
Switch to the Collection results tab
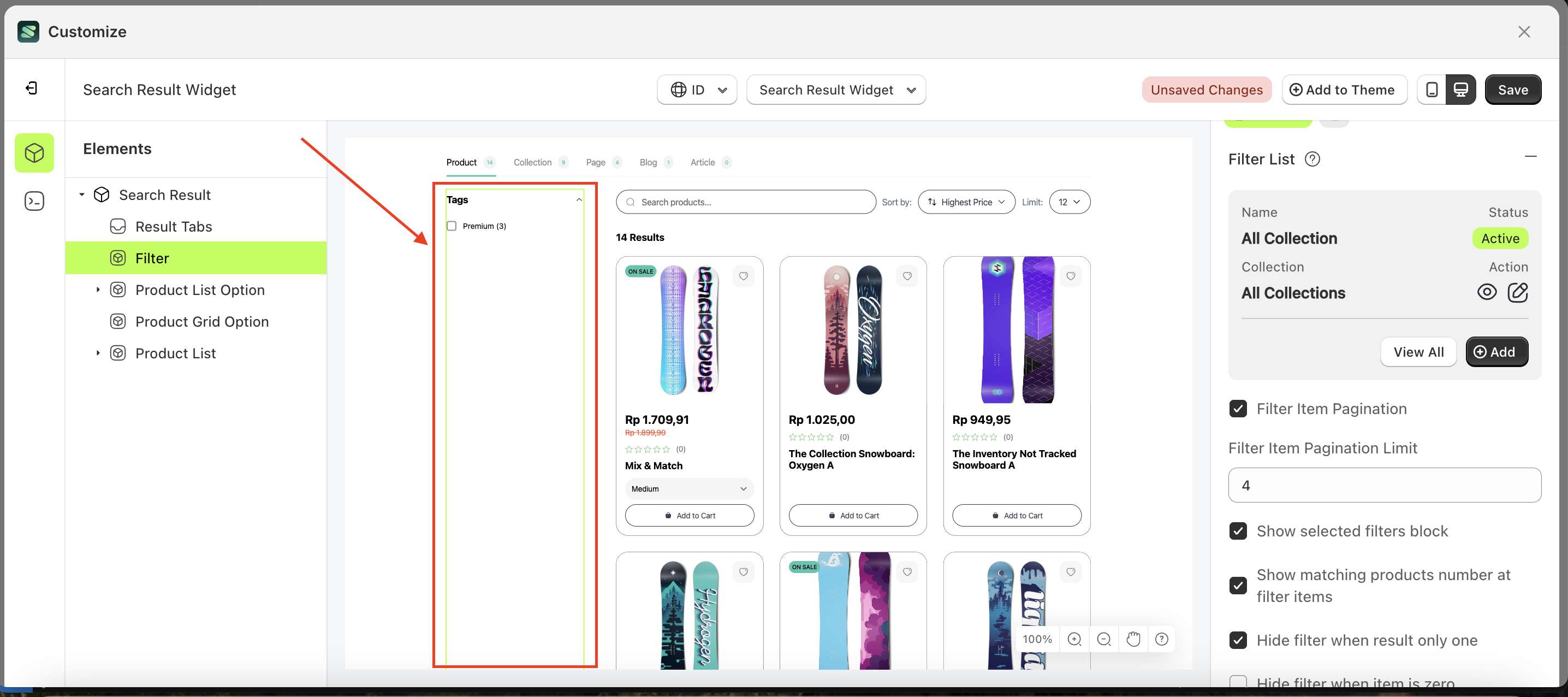[533, 162]
